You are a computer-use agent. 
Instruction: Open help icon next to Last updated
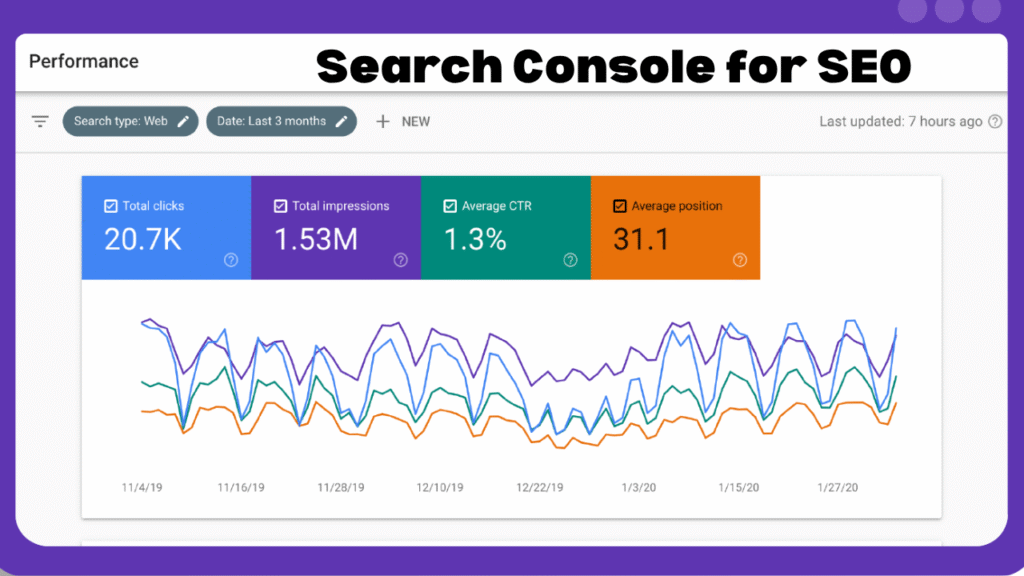[995, 122]
